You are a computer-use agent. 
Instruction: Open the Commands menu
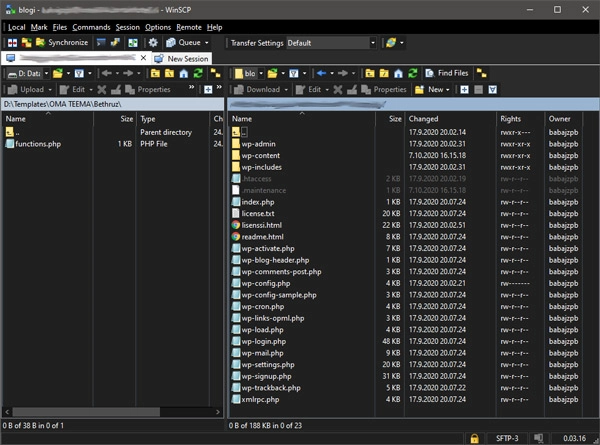(91, 27)
